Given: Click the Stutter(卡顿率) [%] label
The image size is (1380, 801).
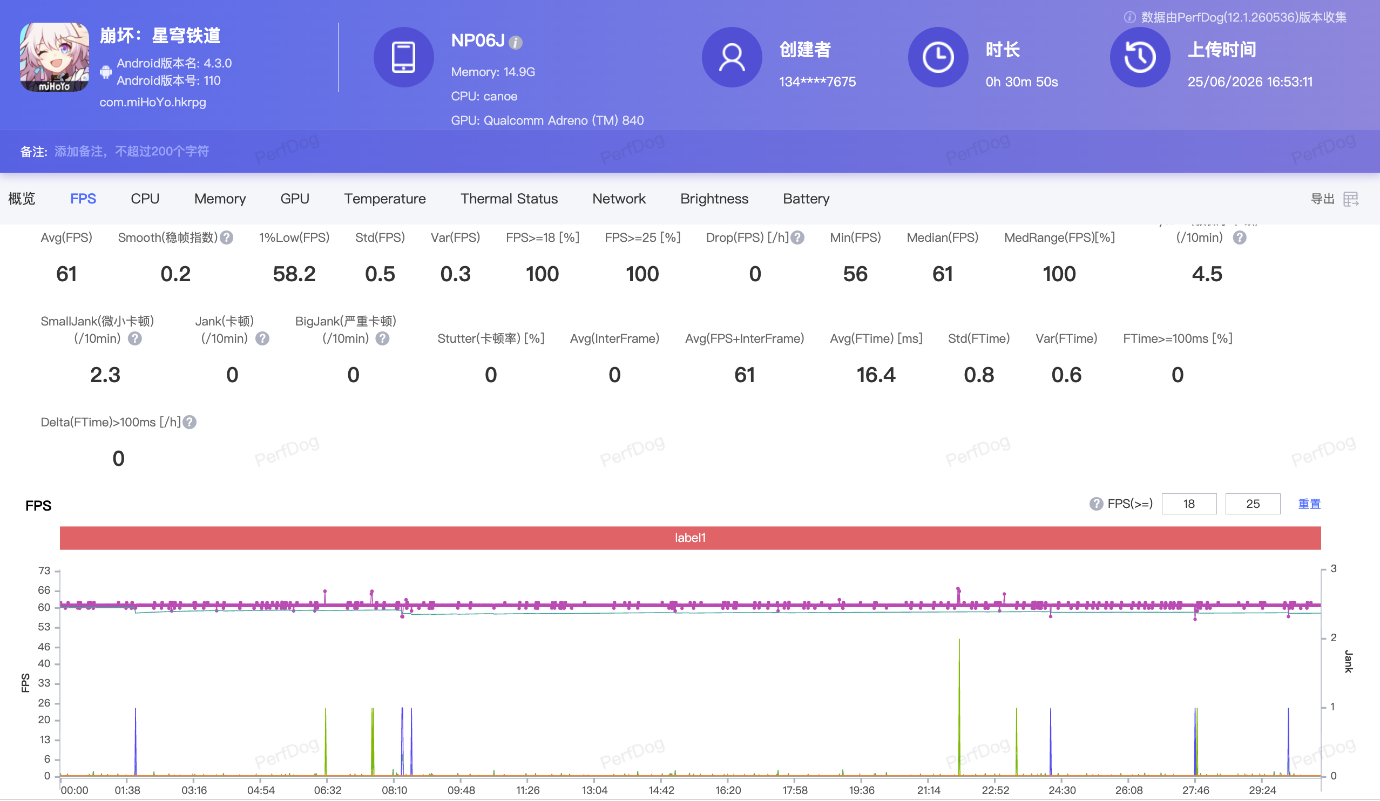Looking at the screenshot, I should [x=491, y=339].
